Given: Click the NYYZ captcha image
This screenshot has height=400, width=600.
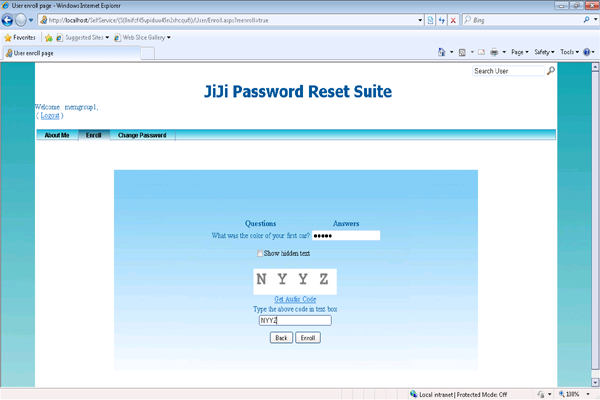Looking at the screenshot, I should 295,281.
